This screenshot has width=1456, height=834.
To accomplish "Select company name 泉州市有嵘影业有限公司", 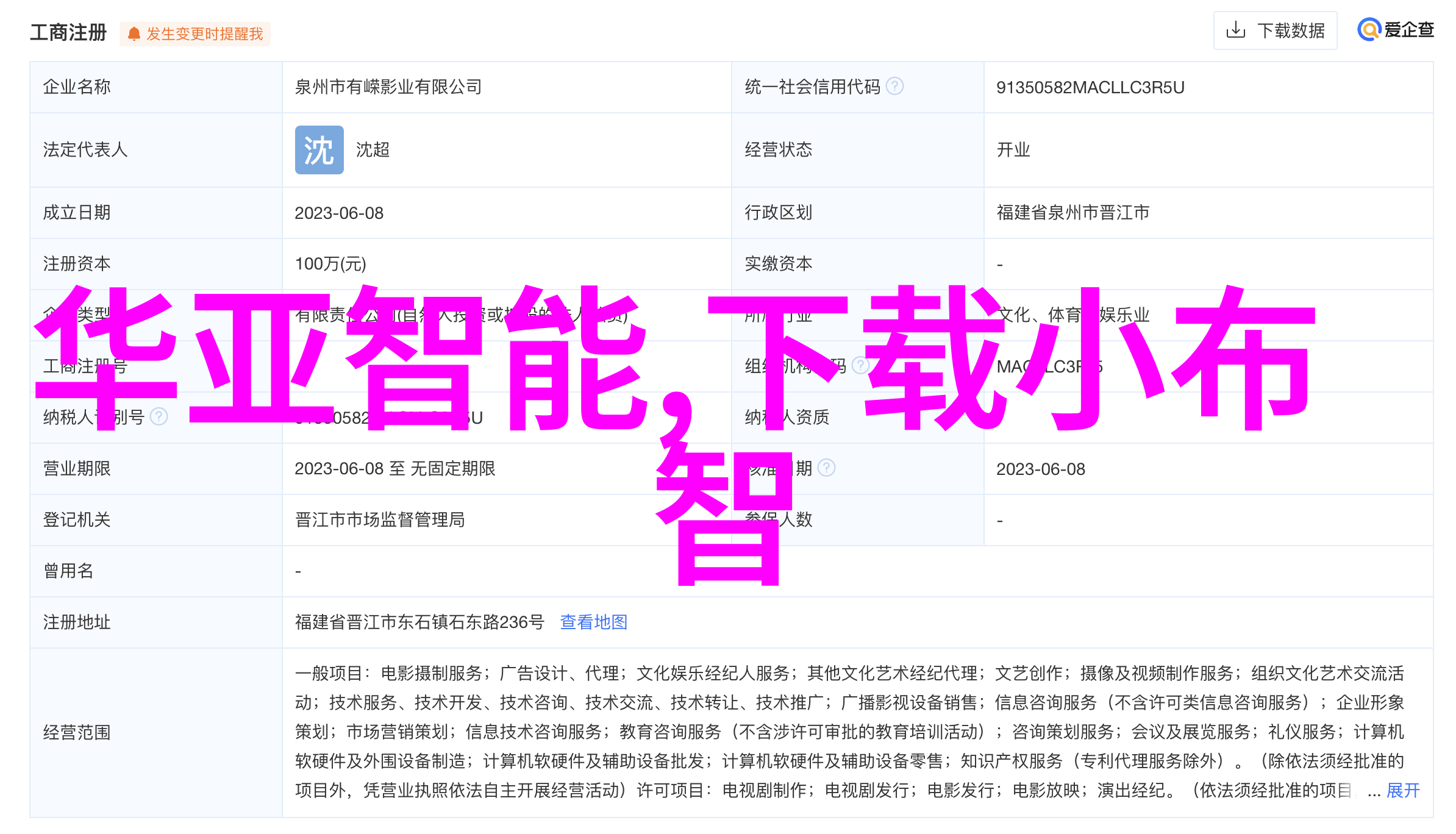I will [388, 87].
